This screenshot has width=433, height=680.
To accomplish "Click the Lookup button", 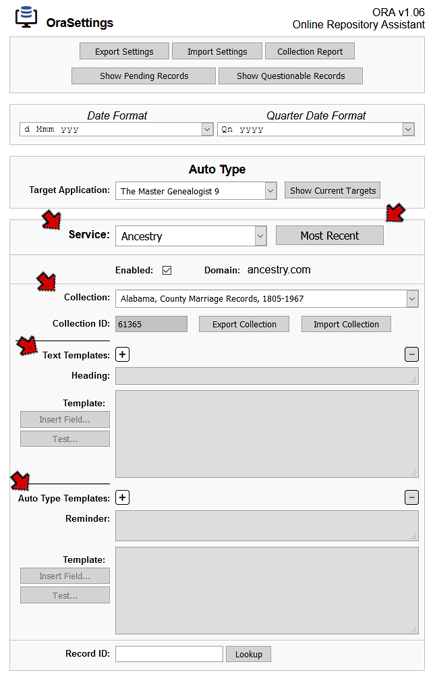I will [249, 654].
